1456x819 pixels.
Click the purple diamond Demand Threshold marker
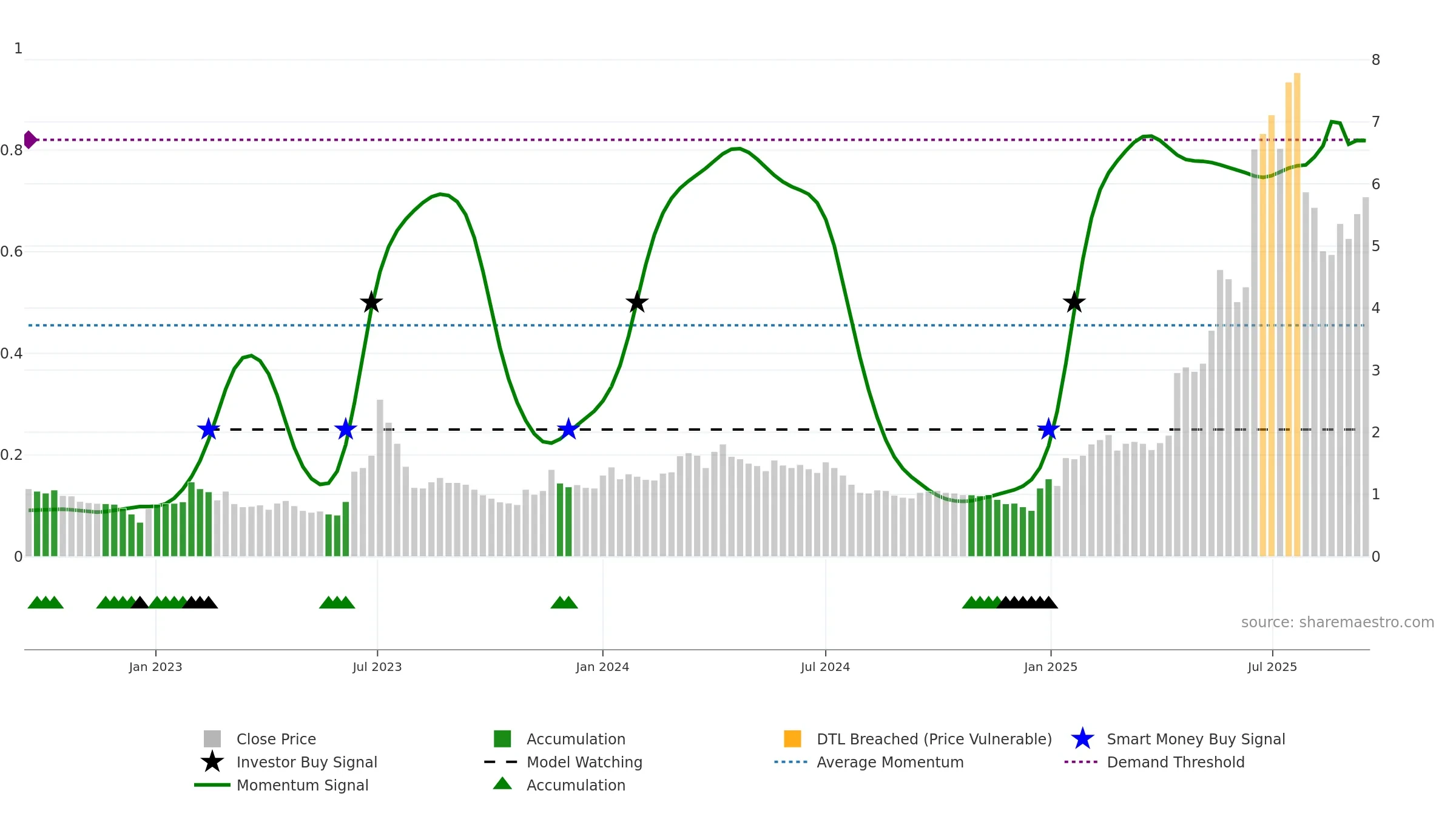pos(30,140)
